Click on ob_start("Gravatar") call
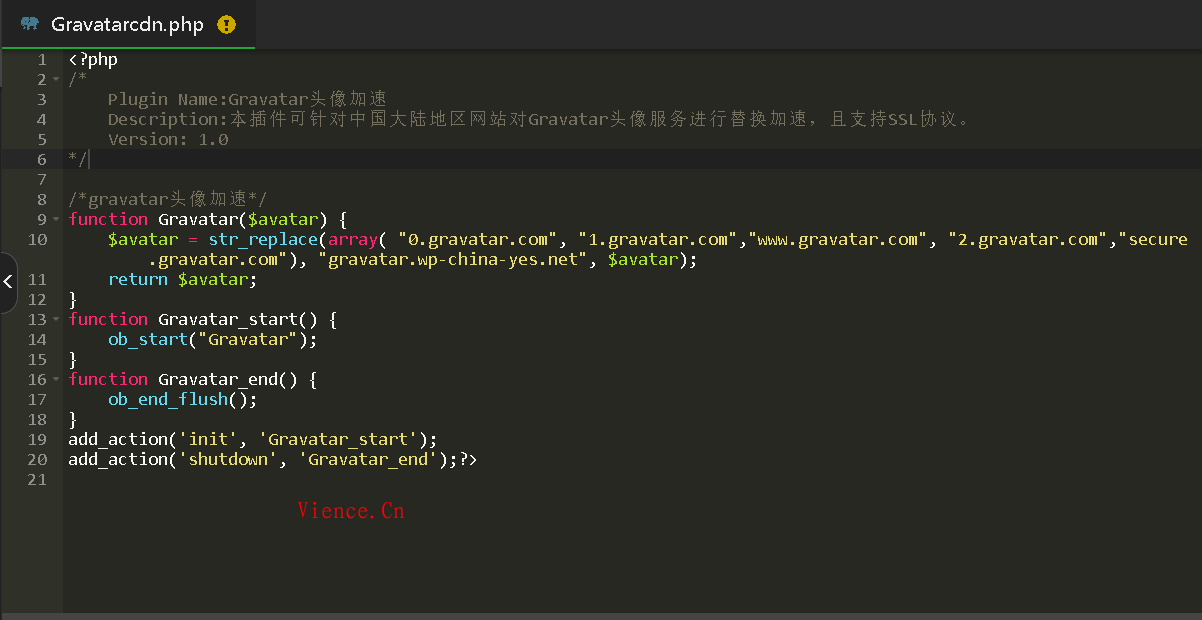 pyautogui.click(x=212, y=340)
